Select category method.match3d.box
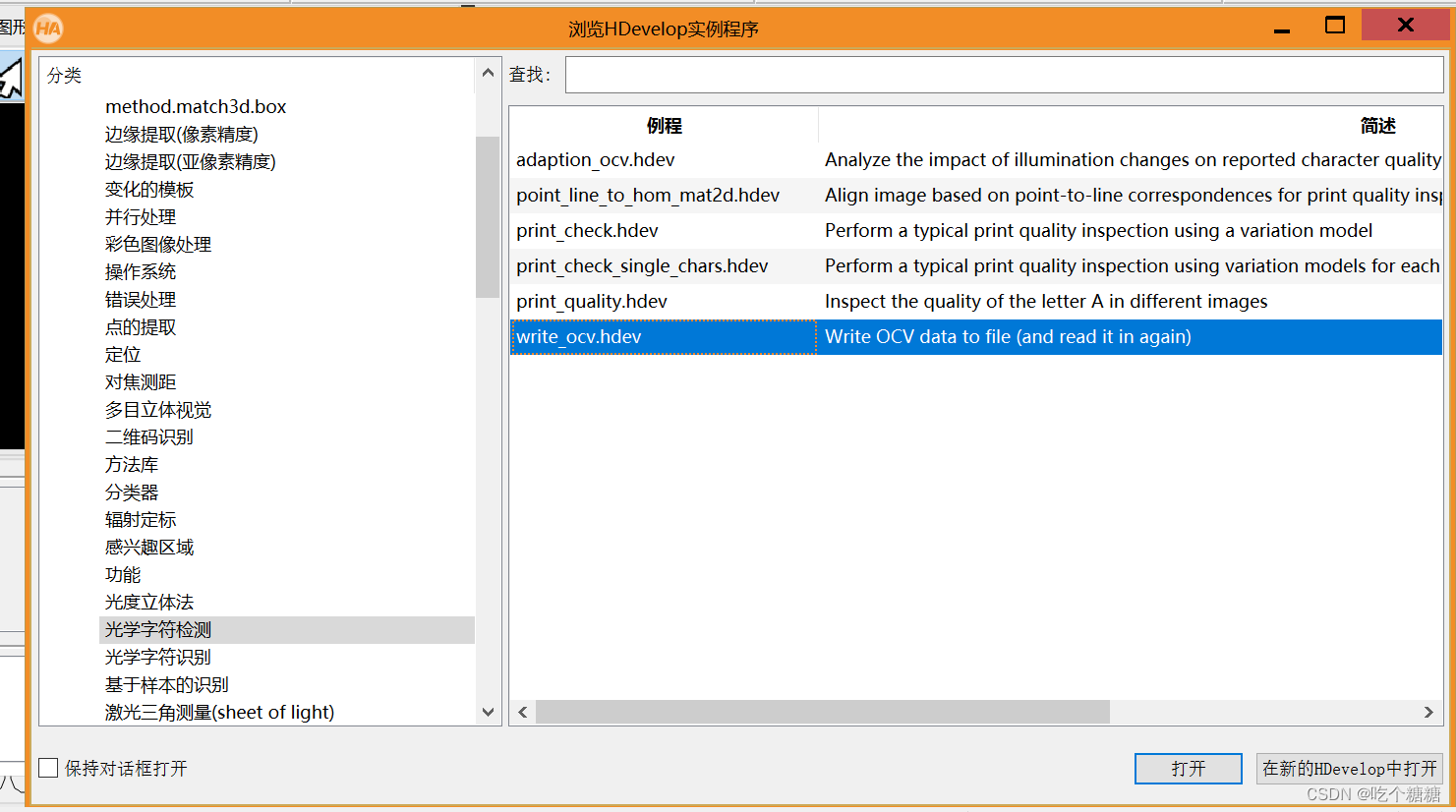 pyautogui.click(x=196, y=106)
